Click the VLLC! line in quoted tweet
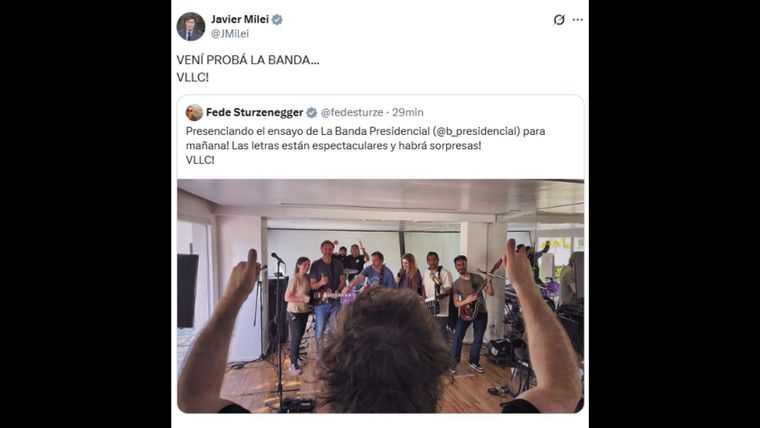This screenshot has height=428, width=760. pos(200,160)
